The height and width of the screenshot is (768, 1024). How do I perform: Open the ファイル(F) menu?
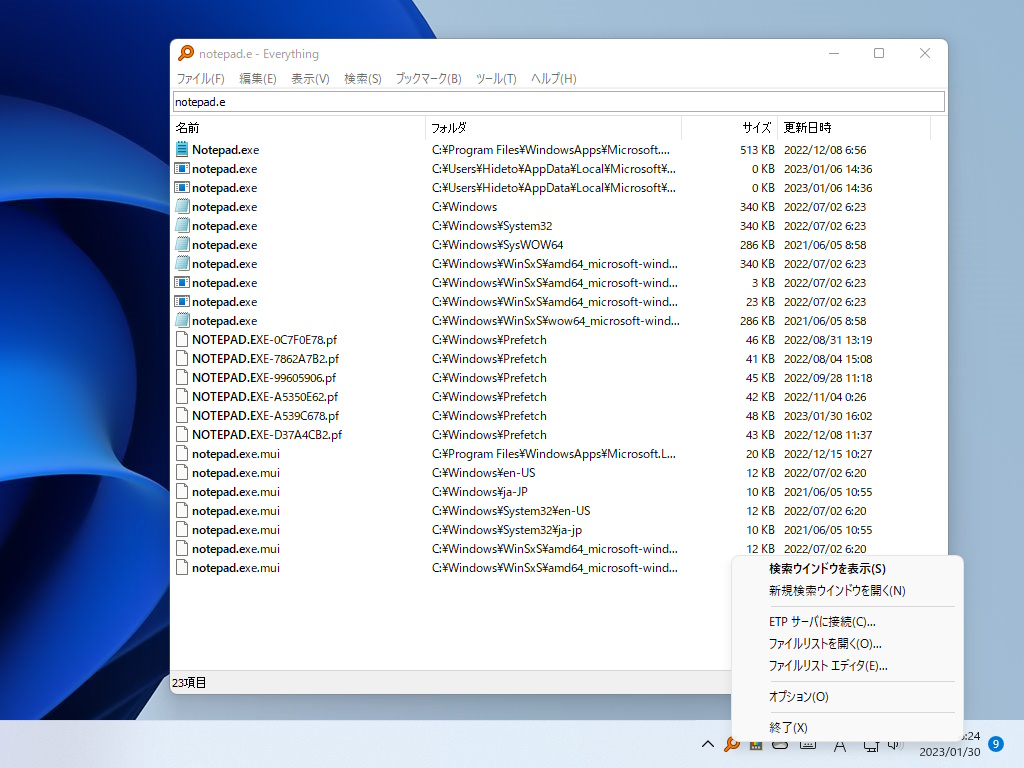200,78
